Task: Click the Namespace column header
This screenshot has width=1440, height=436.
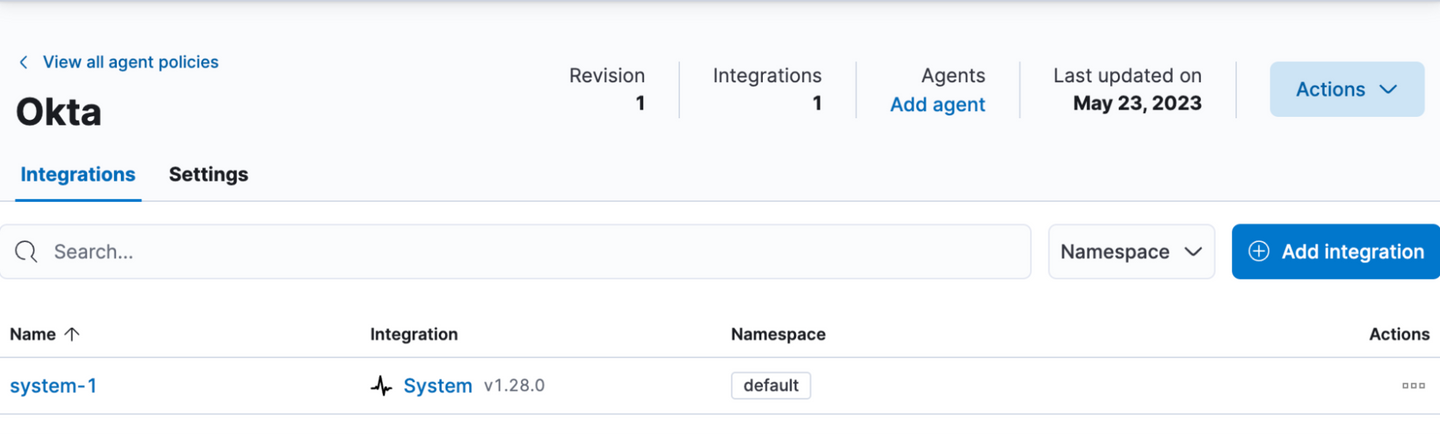Action: point(778,334)
